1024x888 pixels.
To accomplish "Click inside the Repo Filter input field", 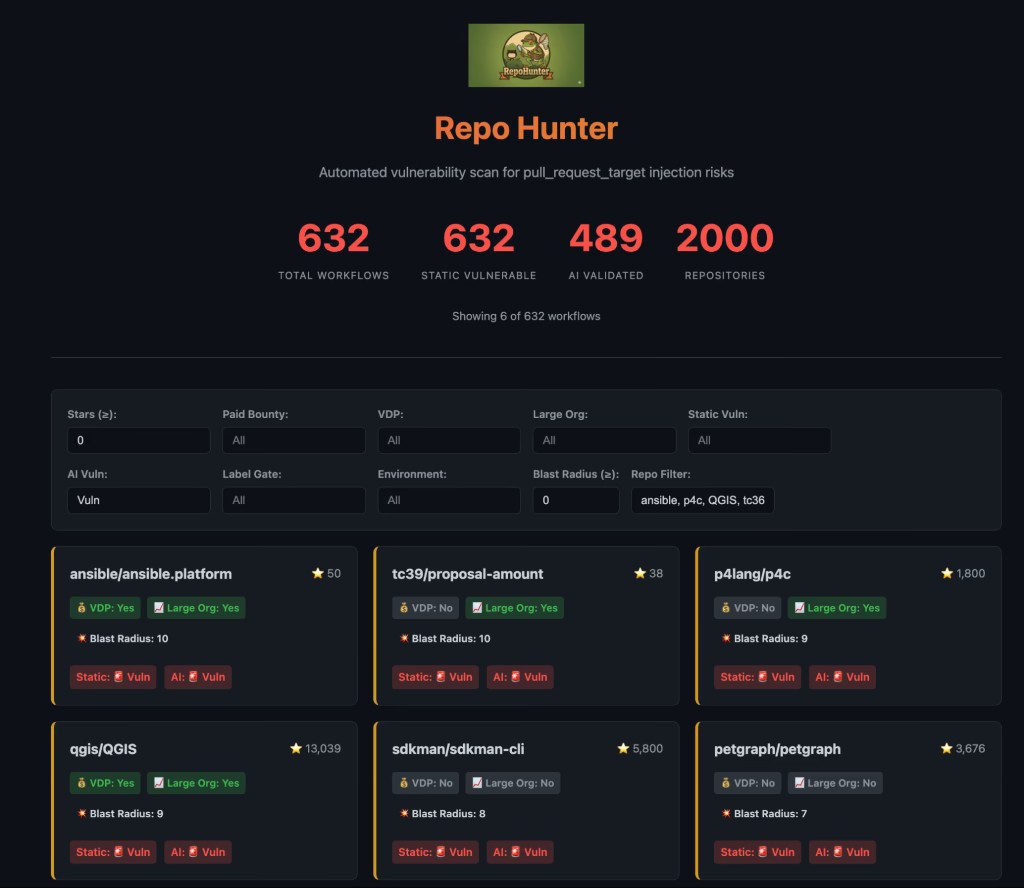I will tap(703, 500).
